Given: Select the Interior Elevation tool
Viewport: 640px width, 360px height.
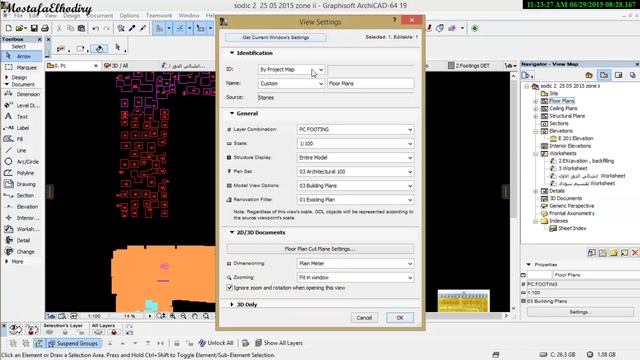Looking at the screenshot, I should [x=22, y=218].
